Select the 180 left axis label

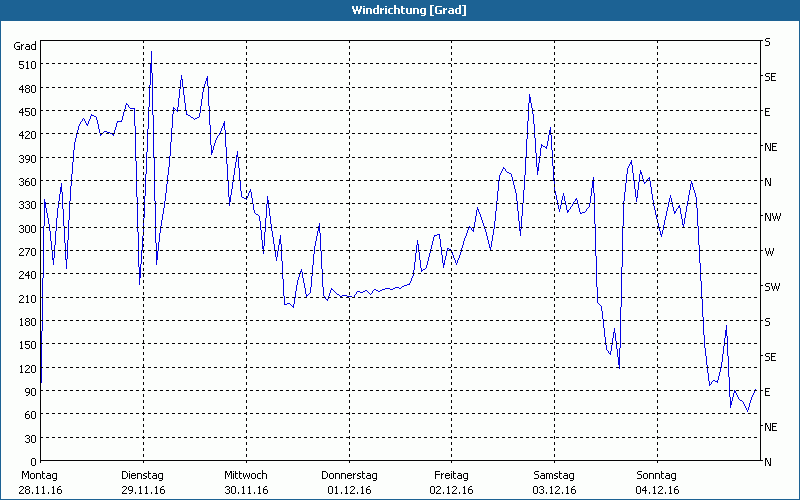(28, 322)
